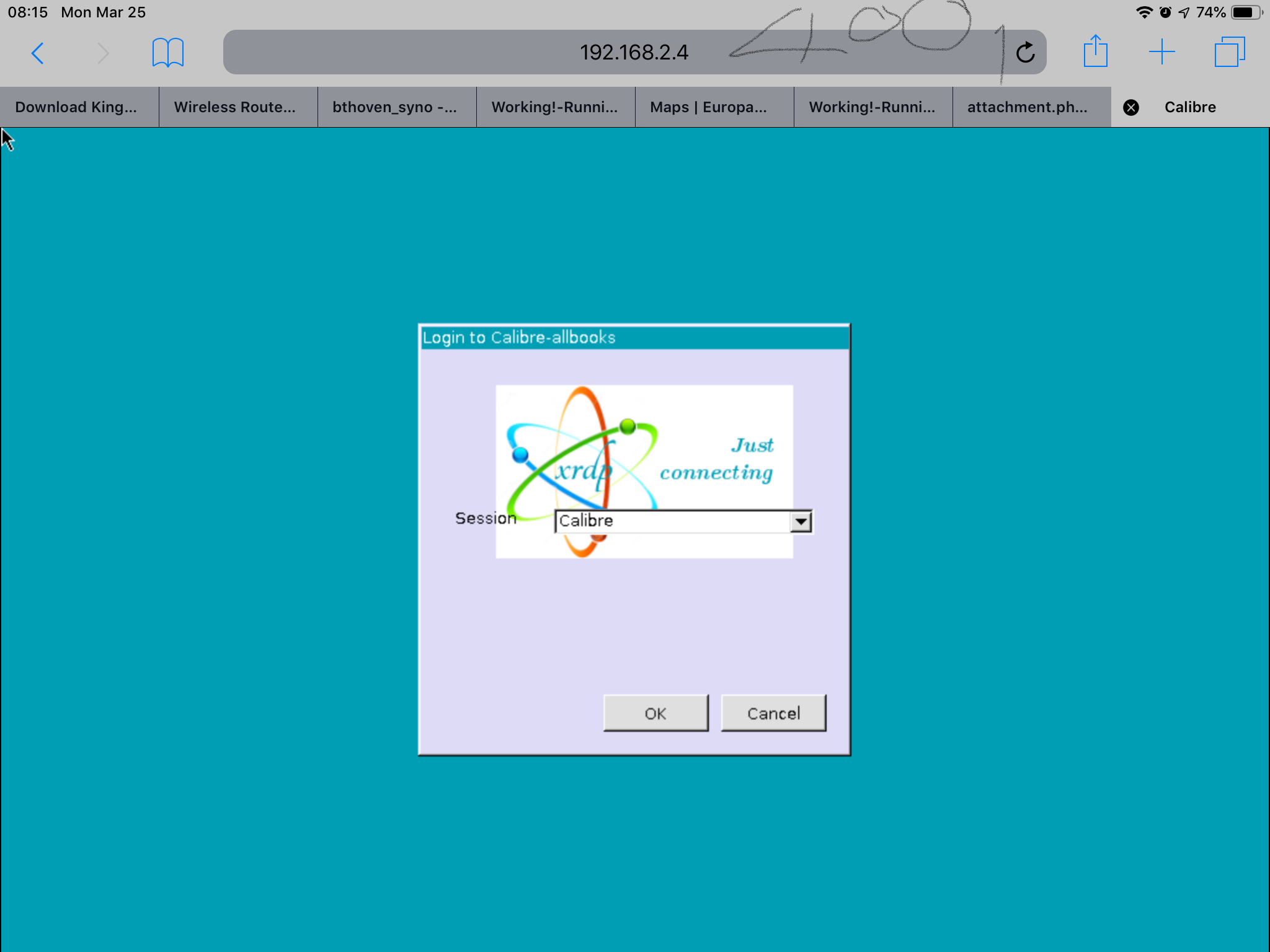Tap the Safari back arrow
The width and height of the screenshot is (1270, 952).
38,53
